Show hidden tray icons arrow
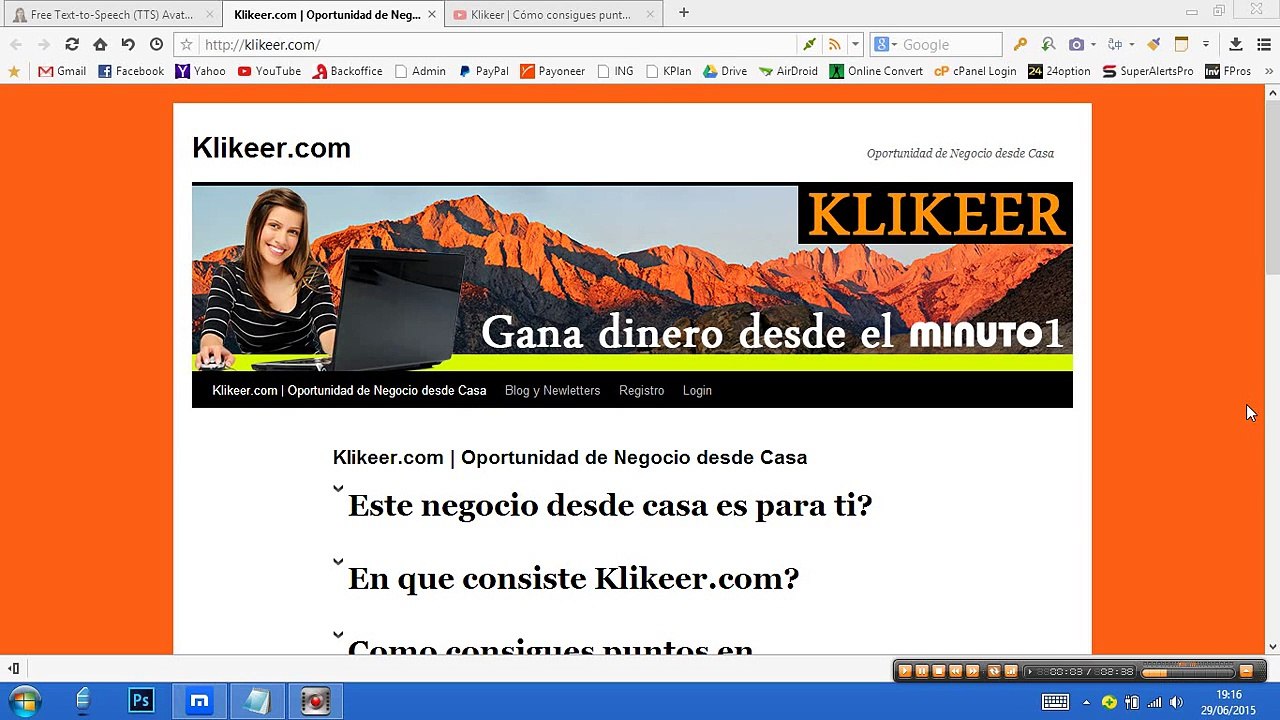The height and width of the screenshot is (720, 1280). pyautogui.click(x=1086, y=702)
